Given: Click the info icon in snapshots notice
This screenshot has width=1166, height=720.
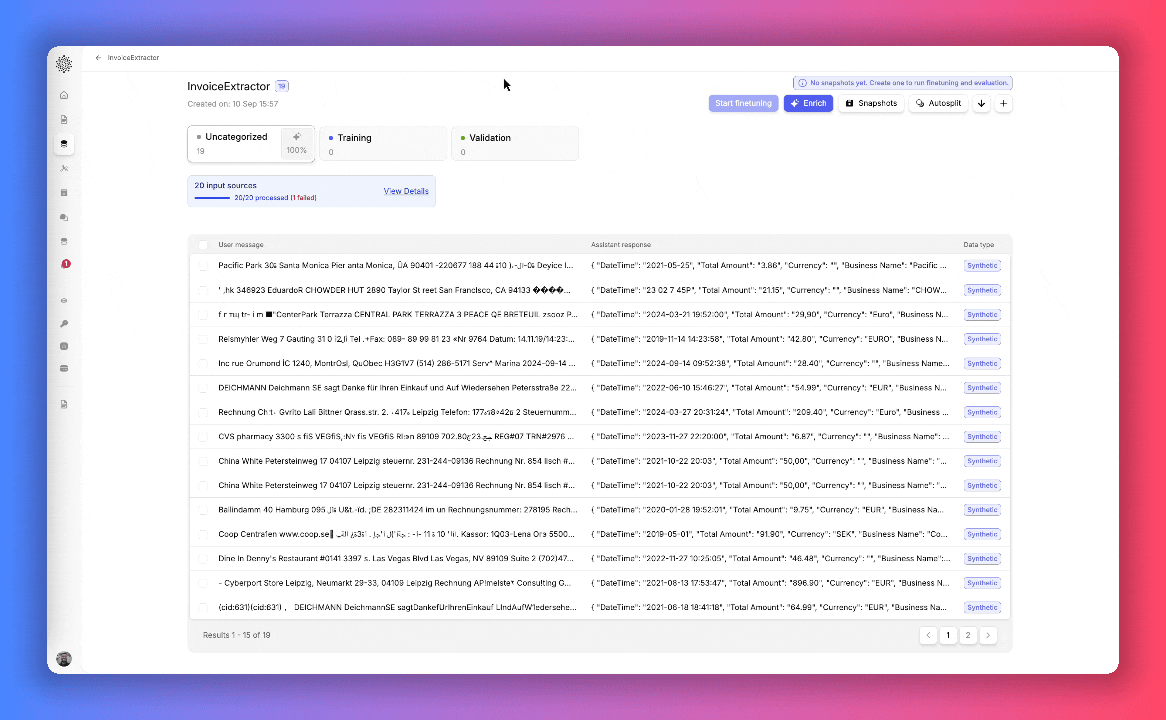Looking at the screenshot, I should 802,83.
